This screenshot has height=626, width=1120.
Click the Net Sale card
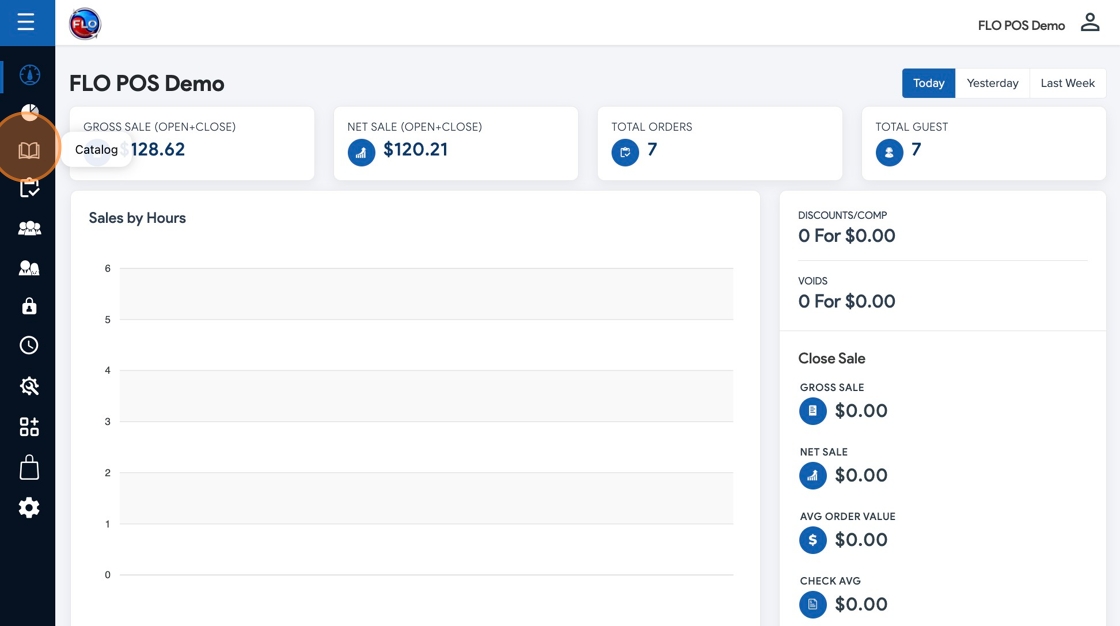(455, 143)
